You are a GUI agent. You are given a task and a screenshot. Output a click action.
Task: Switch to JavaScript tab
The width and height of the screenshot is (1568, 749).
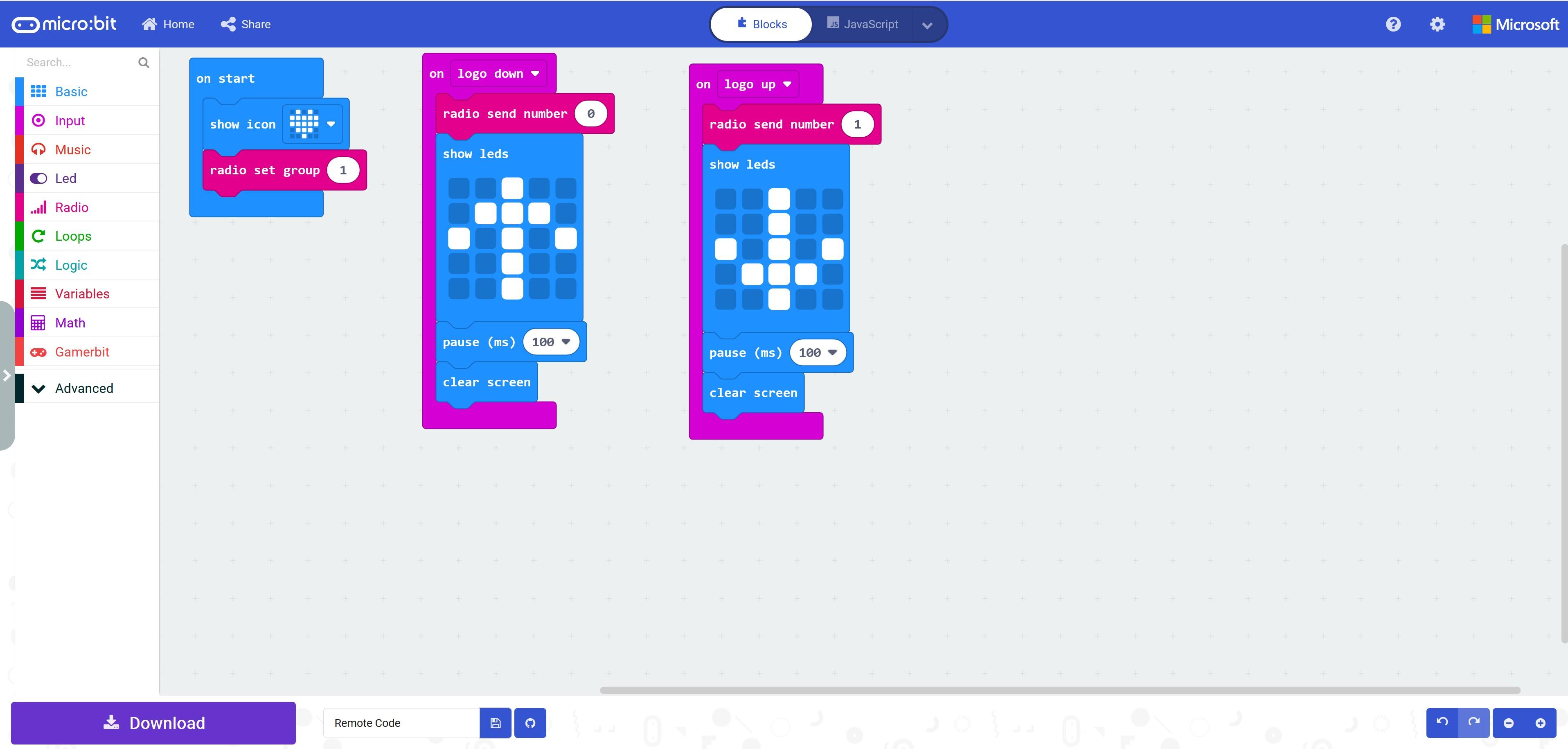[870, 24]
